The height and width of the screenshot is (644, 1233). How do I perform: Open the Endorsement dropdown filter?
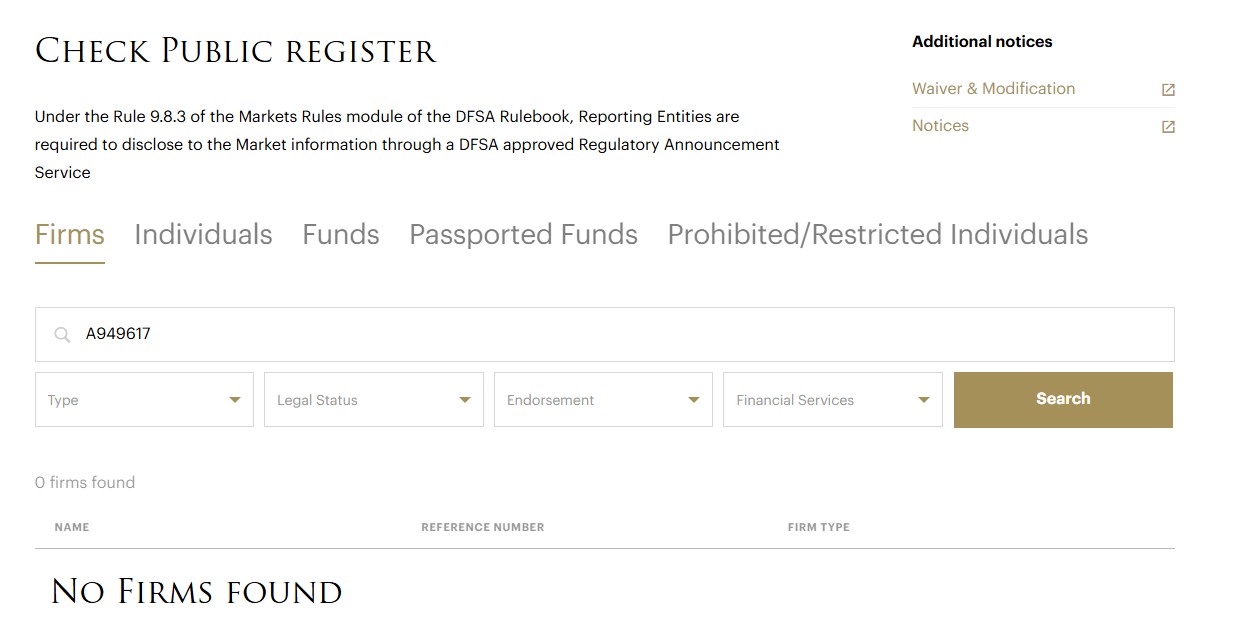[x=602, y=400]
